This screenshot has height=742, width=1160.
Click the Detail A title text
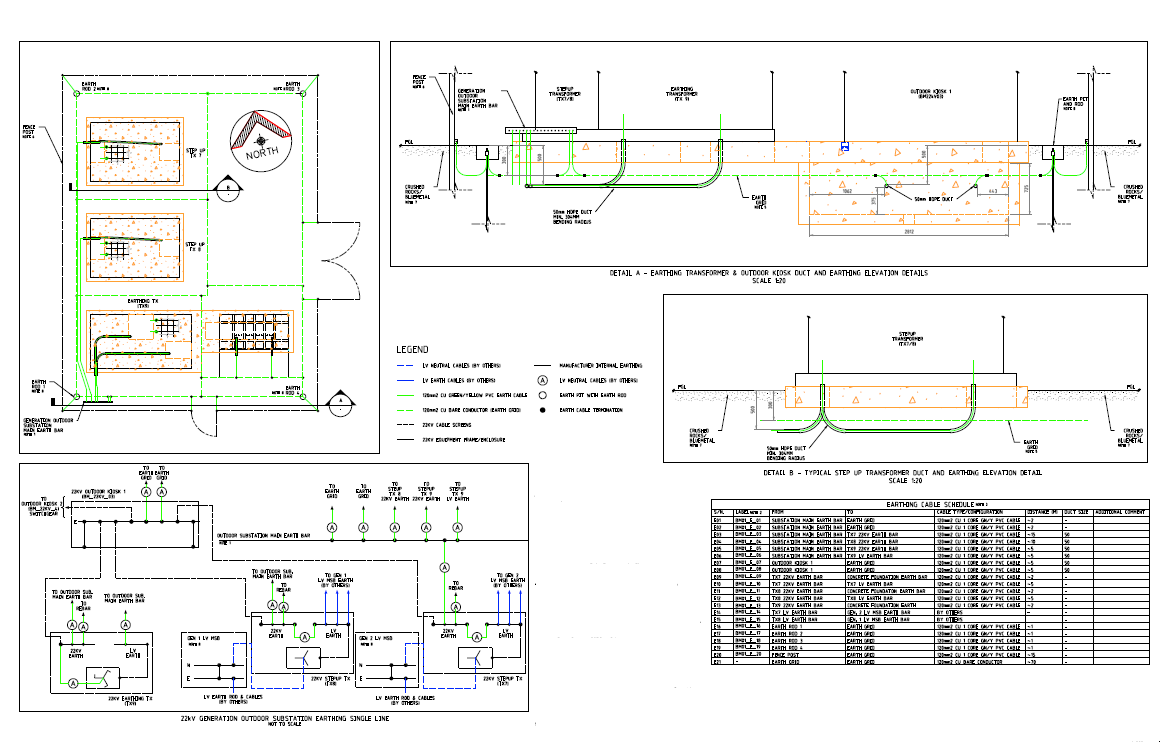coord(768,273)
